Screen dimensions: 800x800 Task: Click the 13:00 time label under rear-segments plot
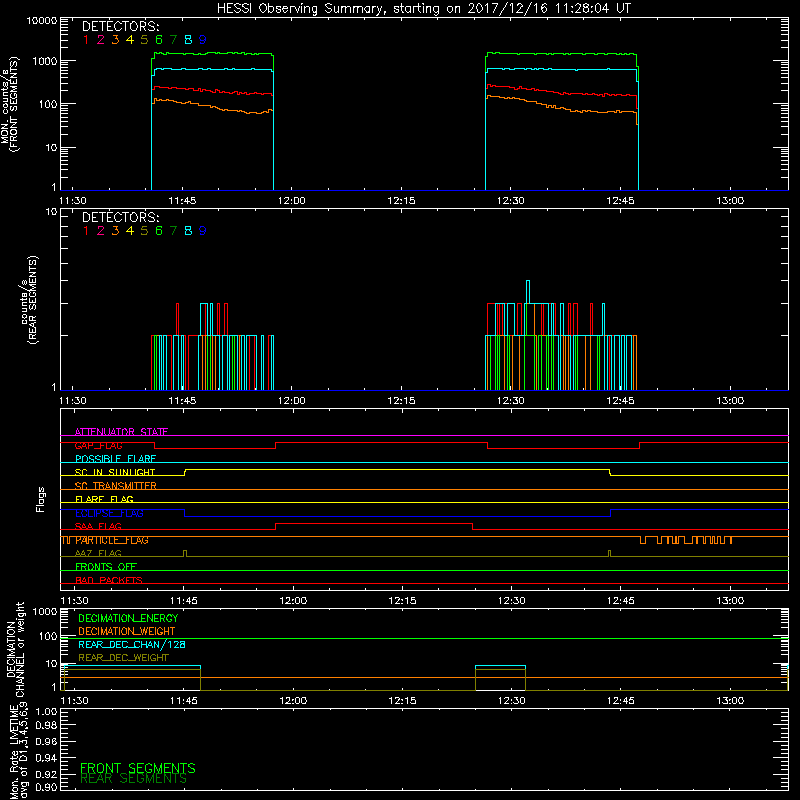point(730,401)
